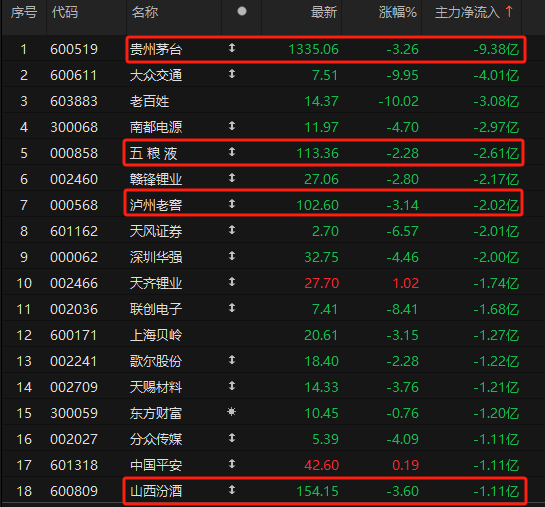Click the up-down marker icon in 大众交通 row
This screenshot has width=545, height=507.
[x=232, y=74]
